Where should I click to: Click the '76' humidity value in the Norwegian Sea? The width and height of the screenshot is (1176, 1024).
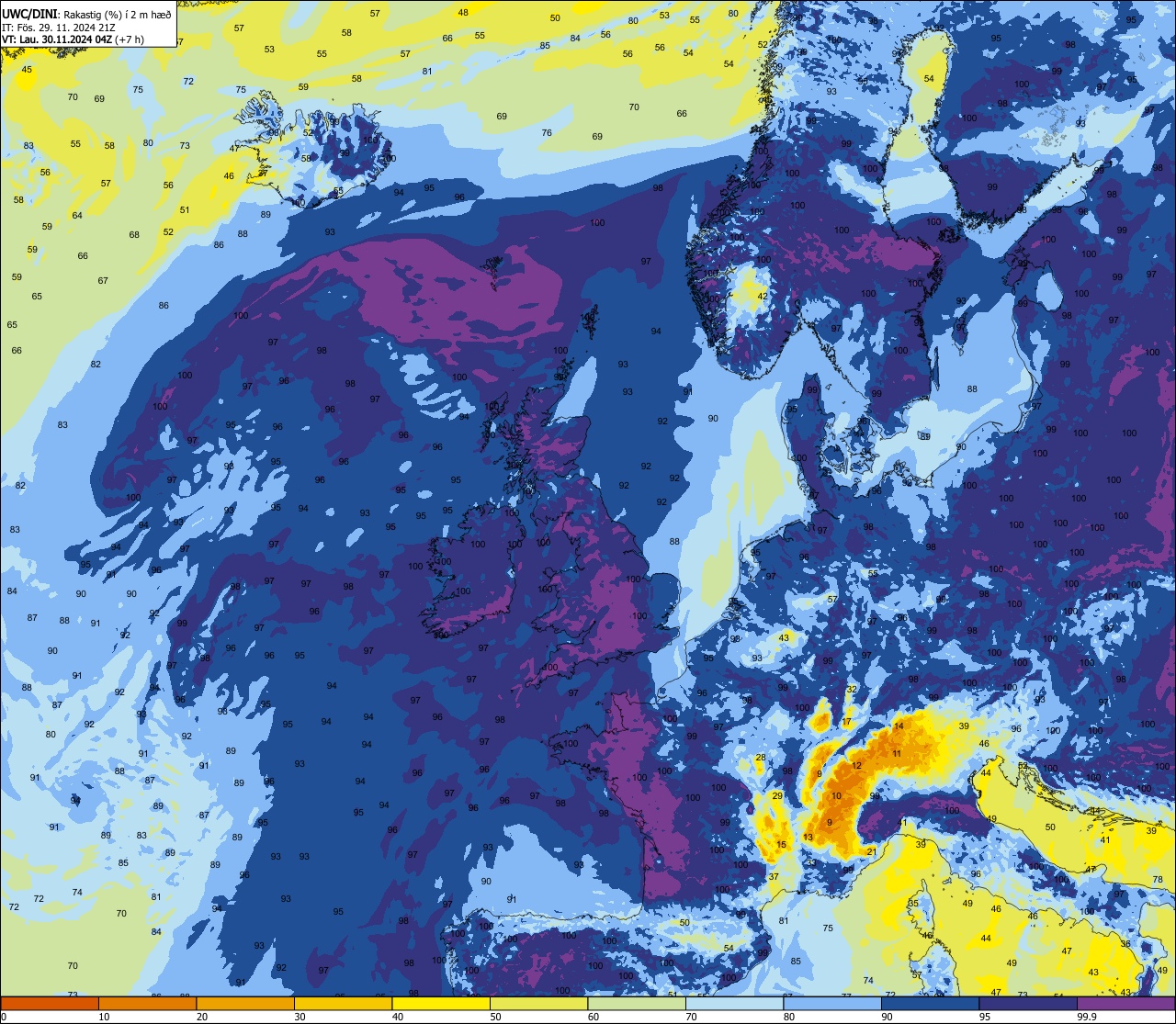pyautogui.click(x=547, y=132)
